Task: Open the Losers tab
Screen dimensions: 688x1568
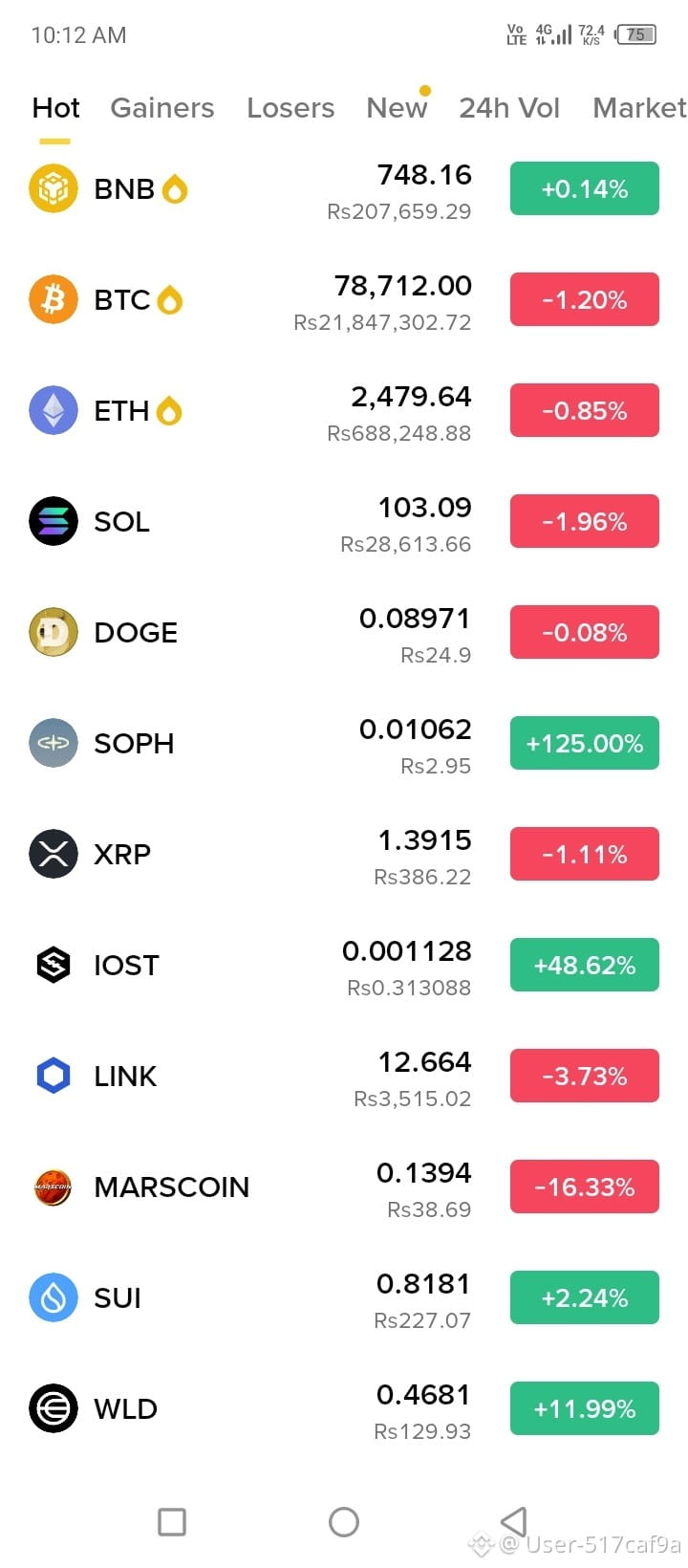Action: 290,108
